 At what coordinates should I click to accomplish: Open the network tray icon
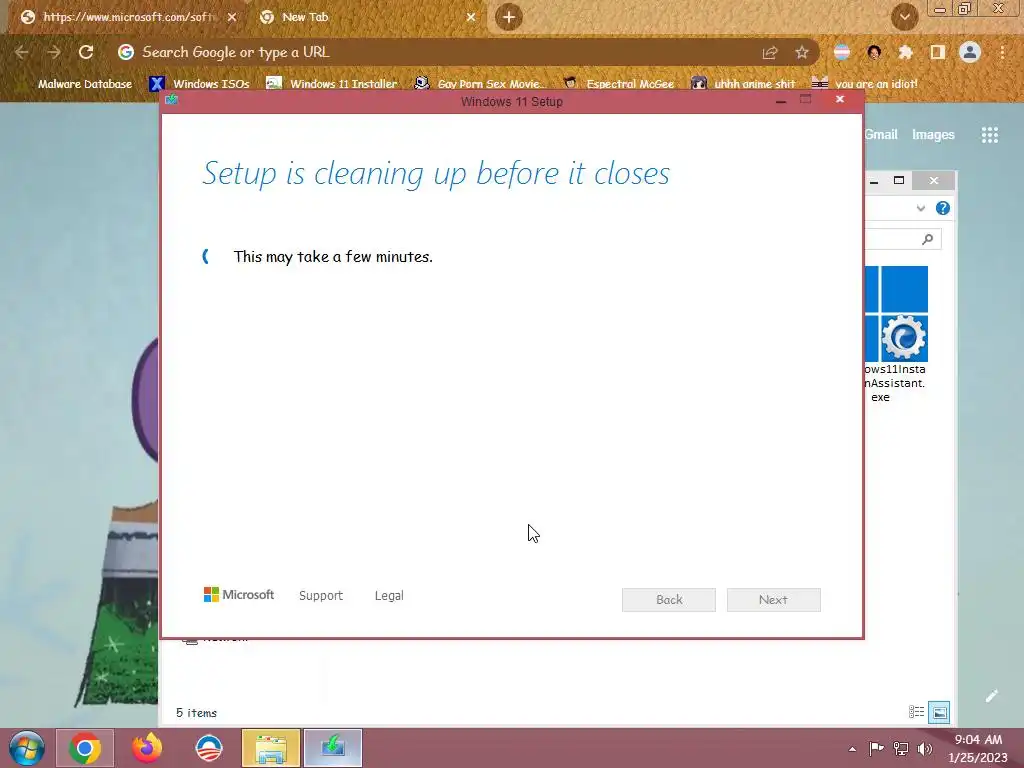coord(901,748)
